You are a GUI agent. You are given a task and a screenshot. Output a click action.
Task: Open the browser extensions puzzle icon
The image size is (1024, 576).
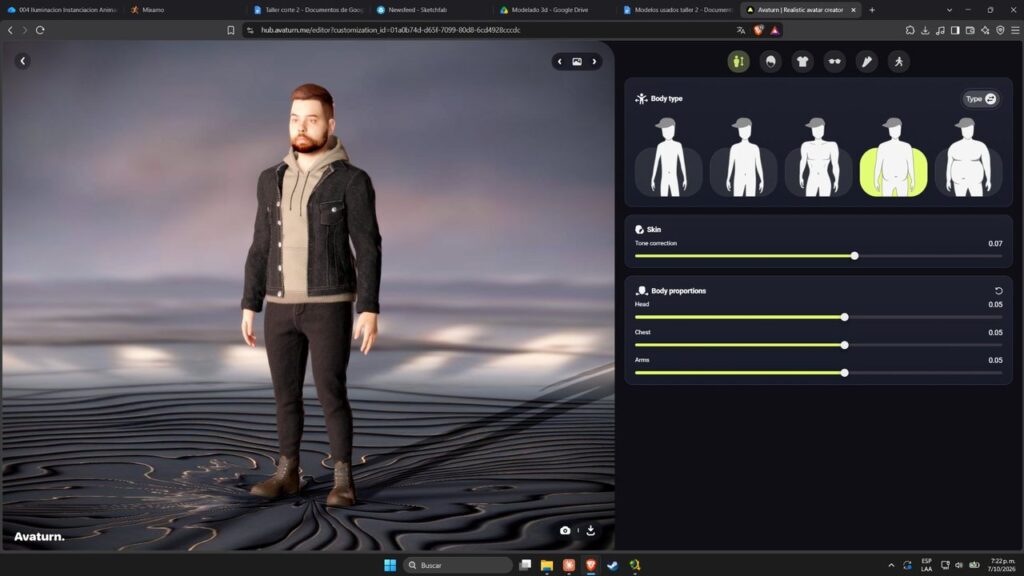910,30
